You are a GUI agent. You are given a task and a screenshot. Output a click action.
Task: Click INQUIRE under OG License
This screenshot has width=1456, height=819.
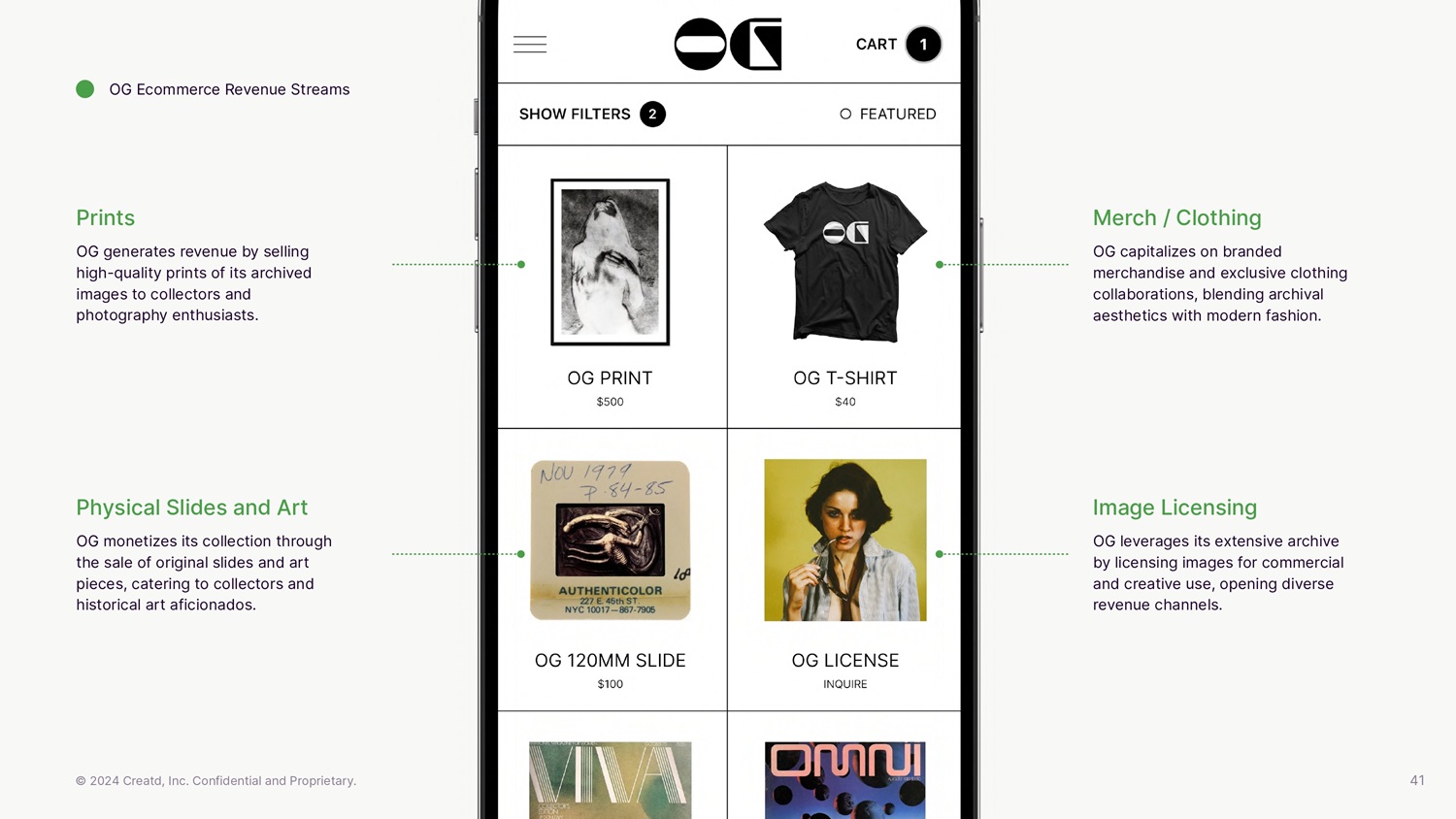pos(845,684)
